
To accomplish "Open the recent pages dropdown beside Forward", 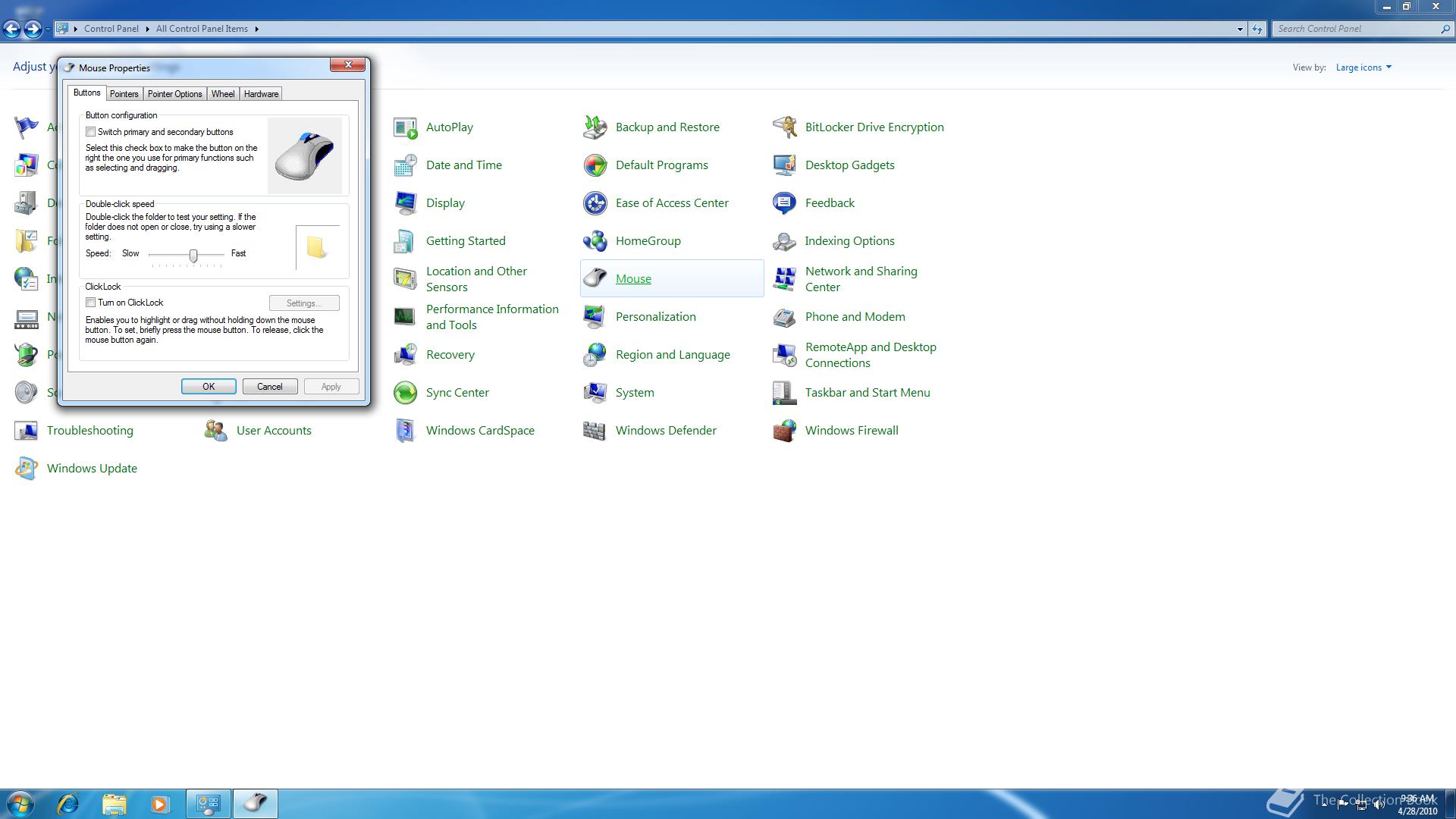I will [48, 29].
